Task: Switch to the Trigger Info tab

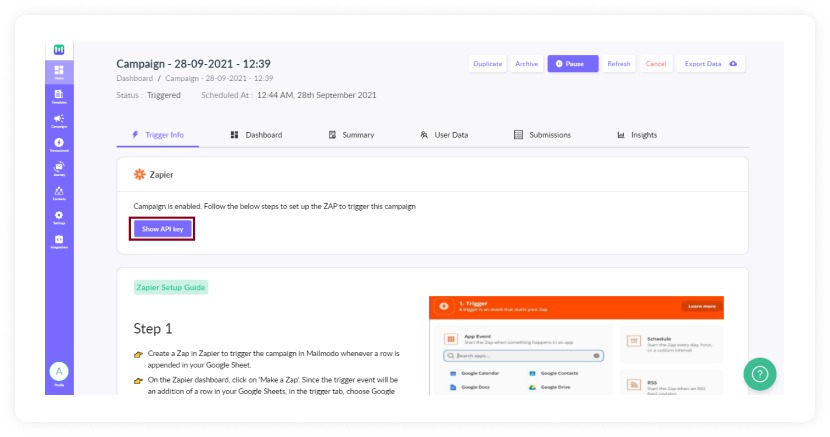Action: (x=158, y=135)
